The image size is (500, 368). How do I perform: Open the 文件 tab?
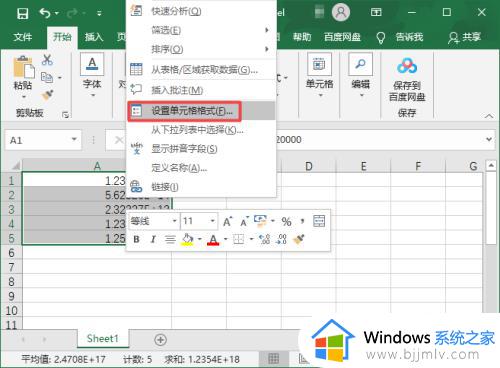(23, 37)
